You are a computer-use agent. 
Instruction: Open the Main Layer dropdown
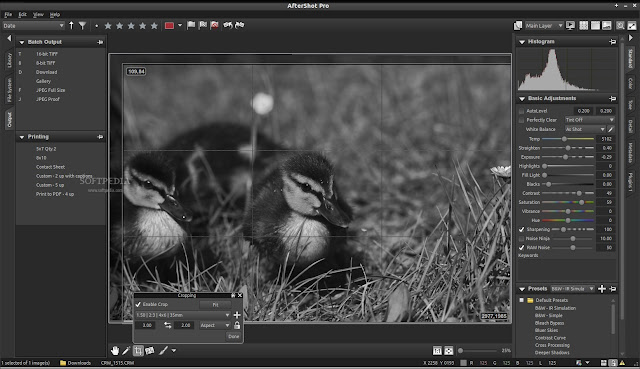(x=544, y=25)
